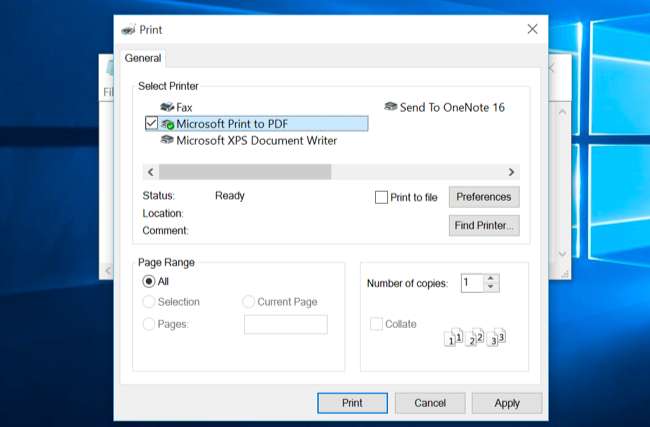The width and height of the screenshot is (650, 427).
Task: Click the collate pages illustration
Action: pyautogui.click(x=475, y=337)
